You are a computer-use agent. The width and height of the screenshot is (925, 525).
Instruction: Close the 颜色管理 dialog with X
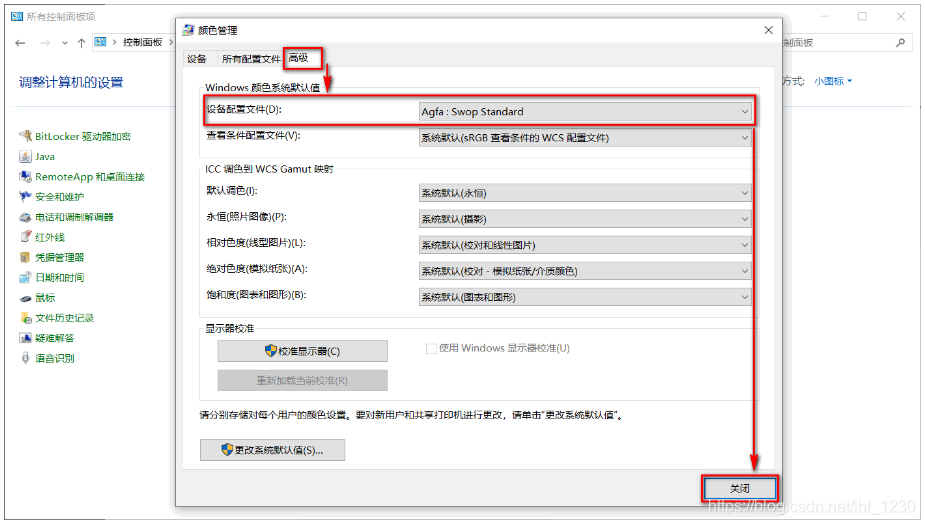tap(768, 30)
